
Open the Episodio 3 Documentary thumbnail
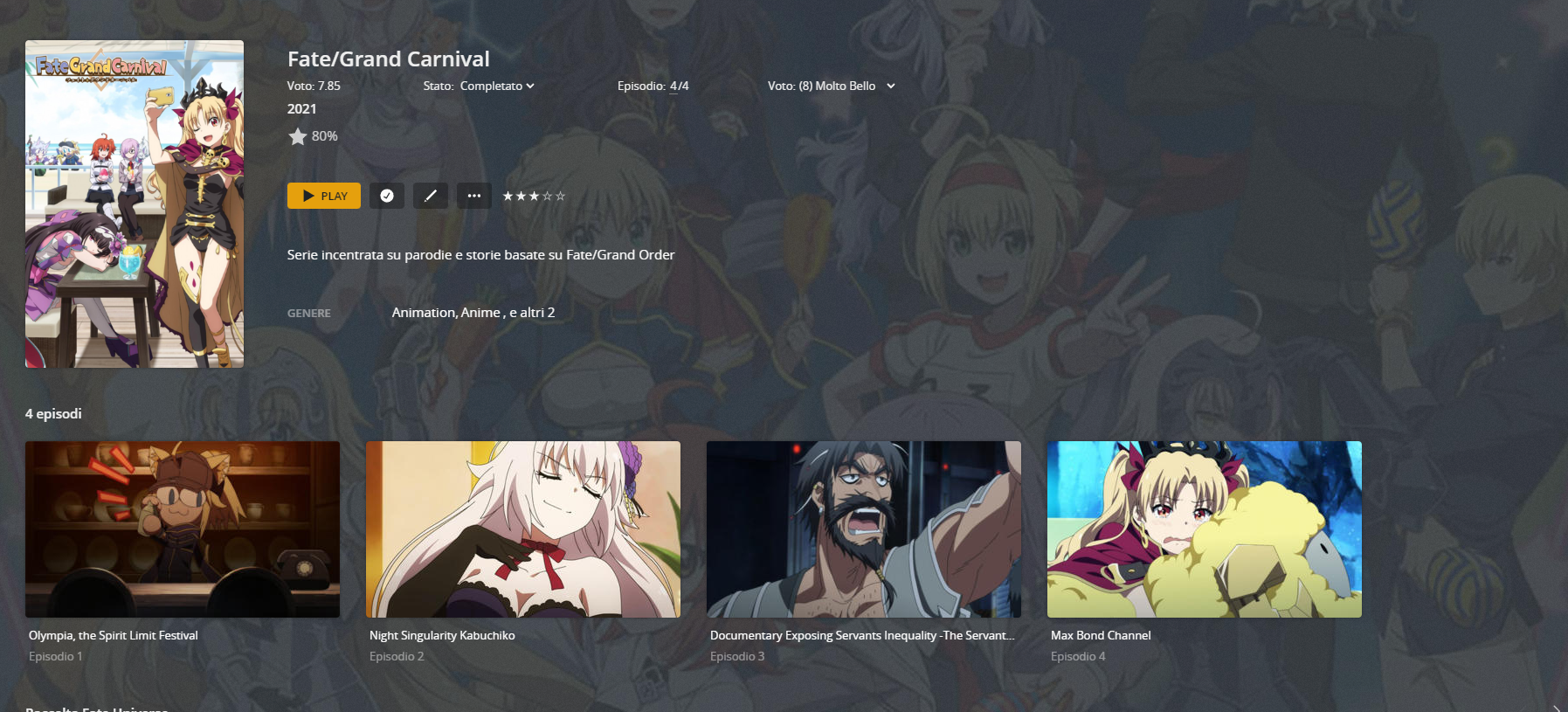pos(864,529)
